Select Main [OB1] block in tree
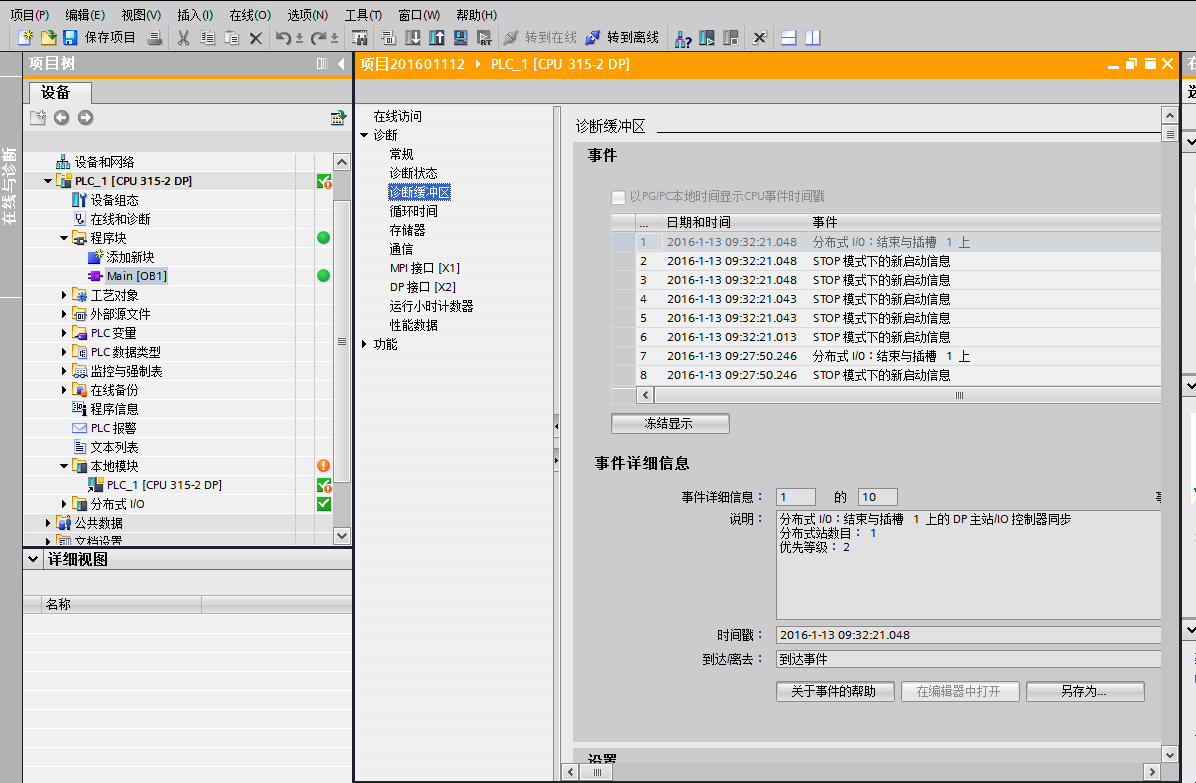This screenshot has width=1196, height=783. tap(137, 276)
